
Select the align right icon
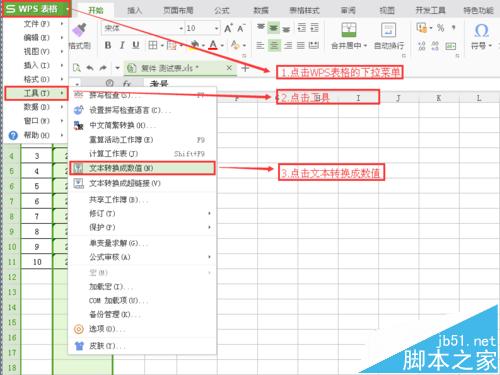288,45
